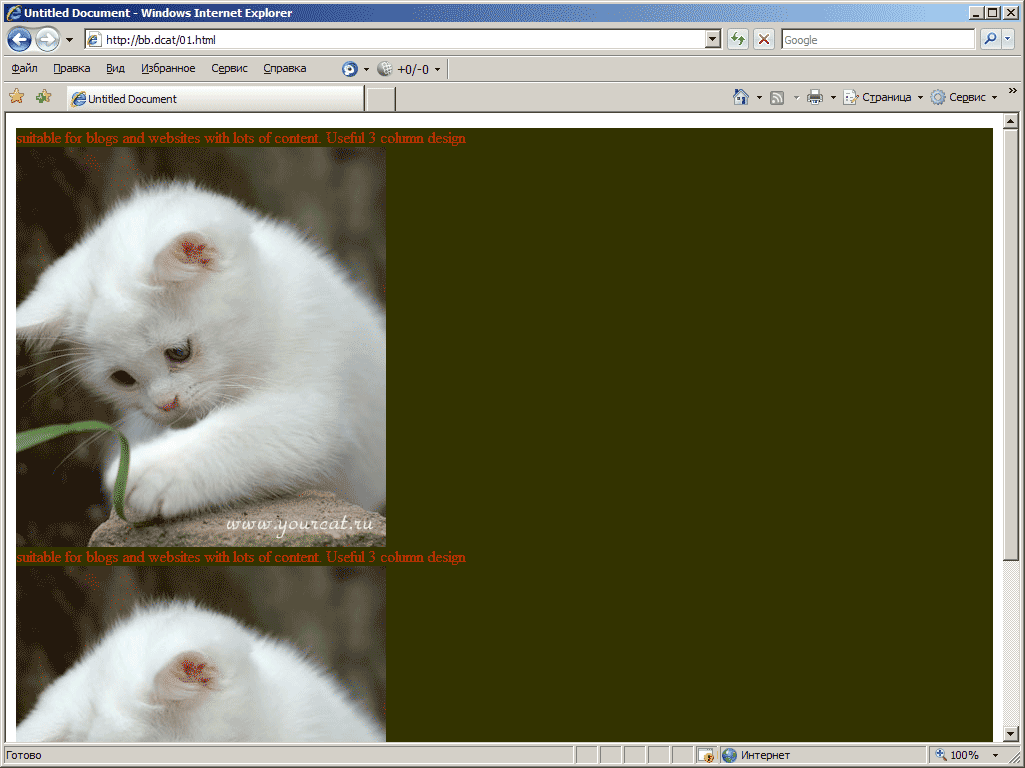Expand the blue add-on icon dropdown arrow
Screen dimensions: 1025x768
pos(366,69)
